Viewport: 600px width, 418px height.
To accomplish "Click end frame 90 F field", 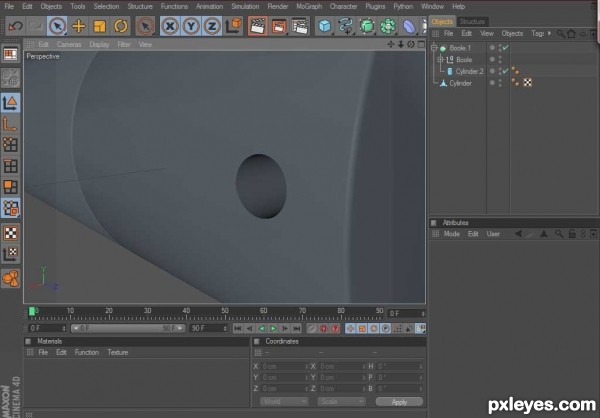I will coord(209,328).
